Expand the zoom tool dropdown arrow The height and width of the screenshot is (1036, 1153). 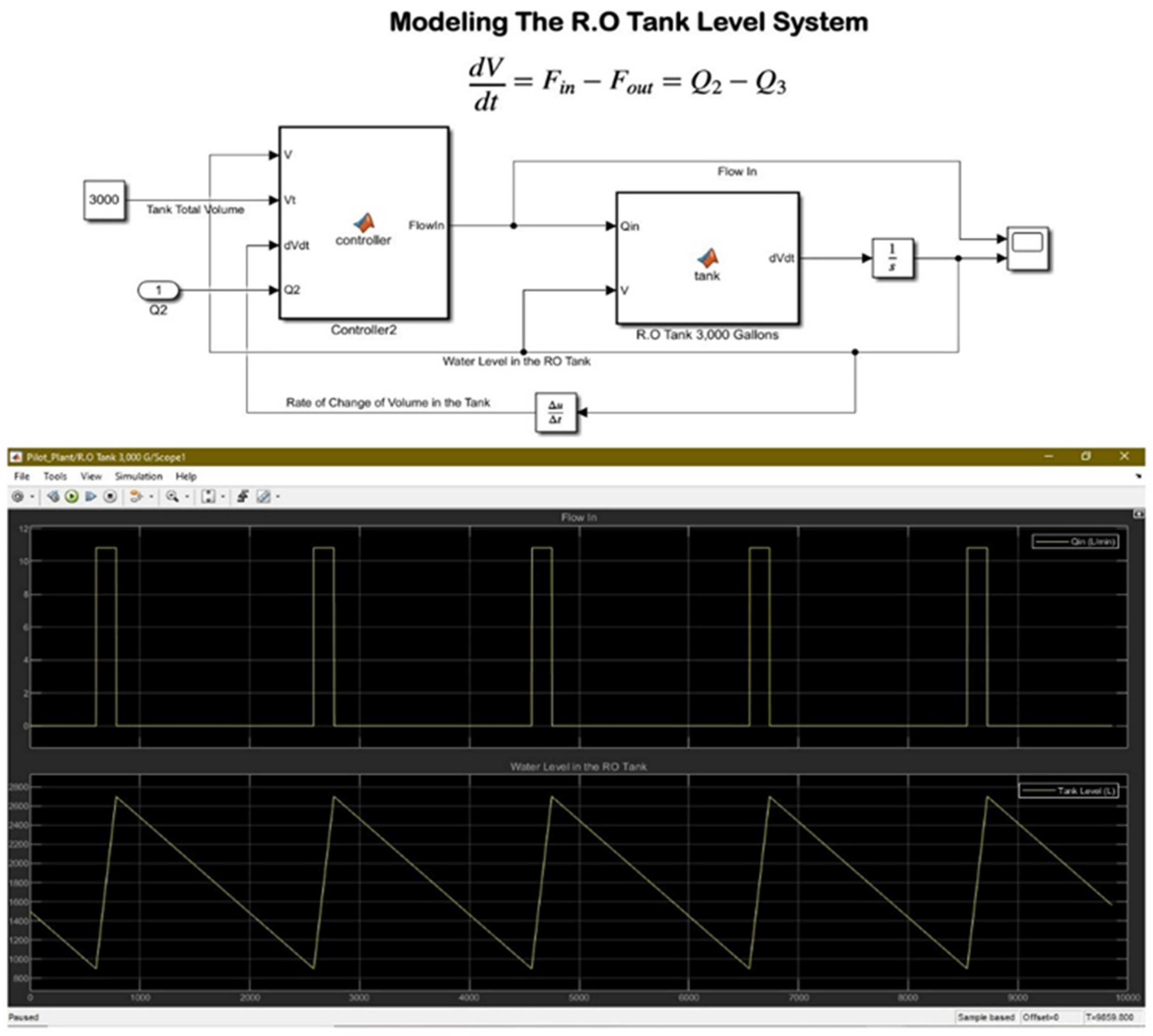[187, 497]
